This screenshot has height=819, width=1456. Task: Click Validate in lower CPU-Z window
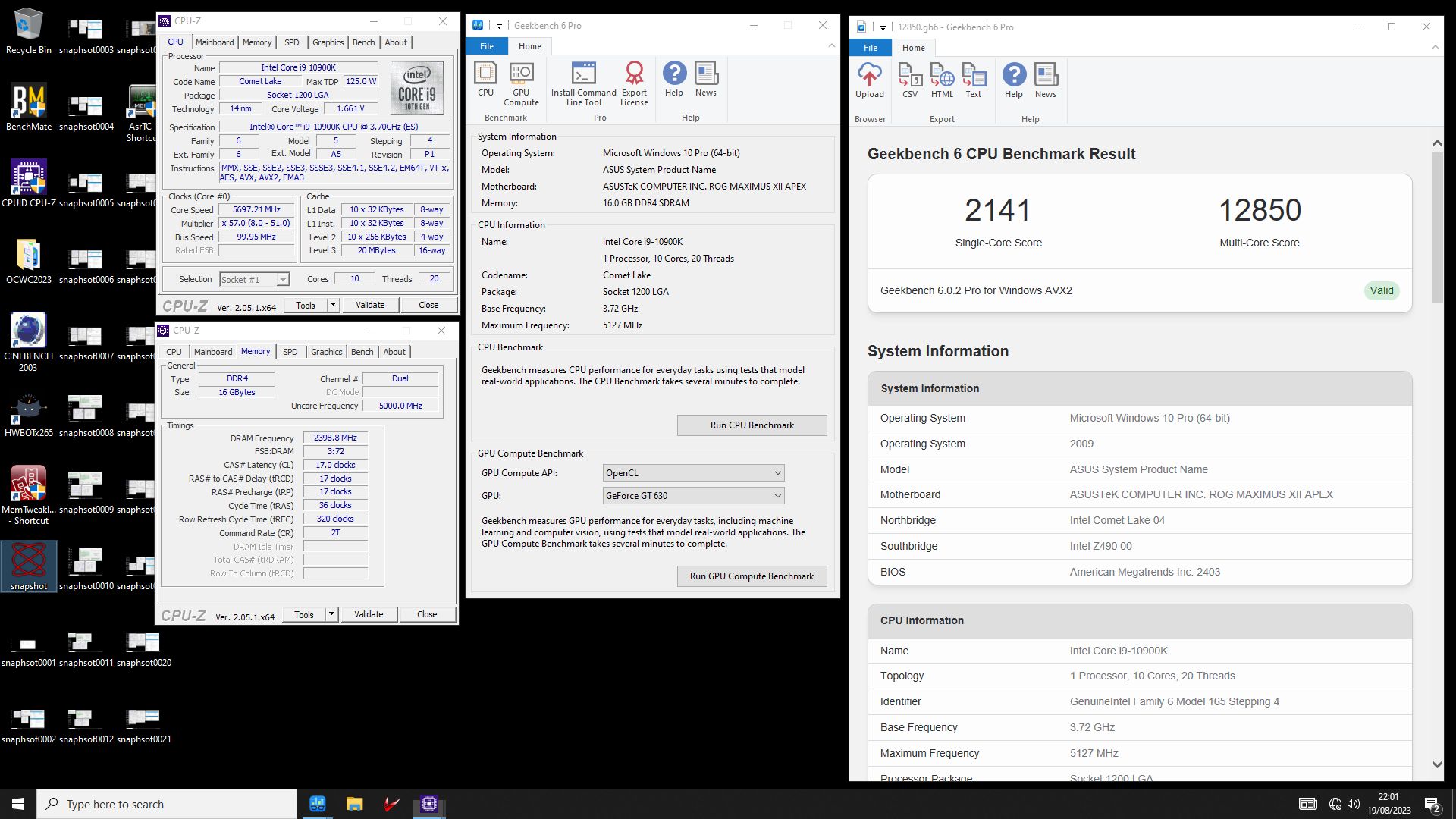(369, 614)
